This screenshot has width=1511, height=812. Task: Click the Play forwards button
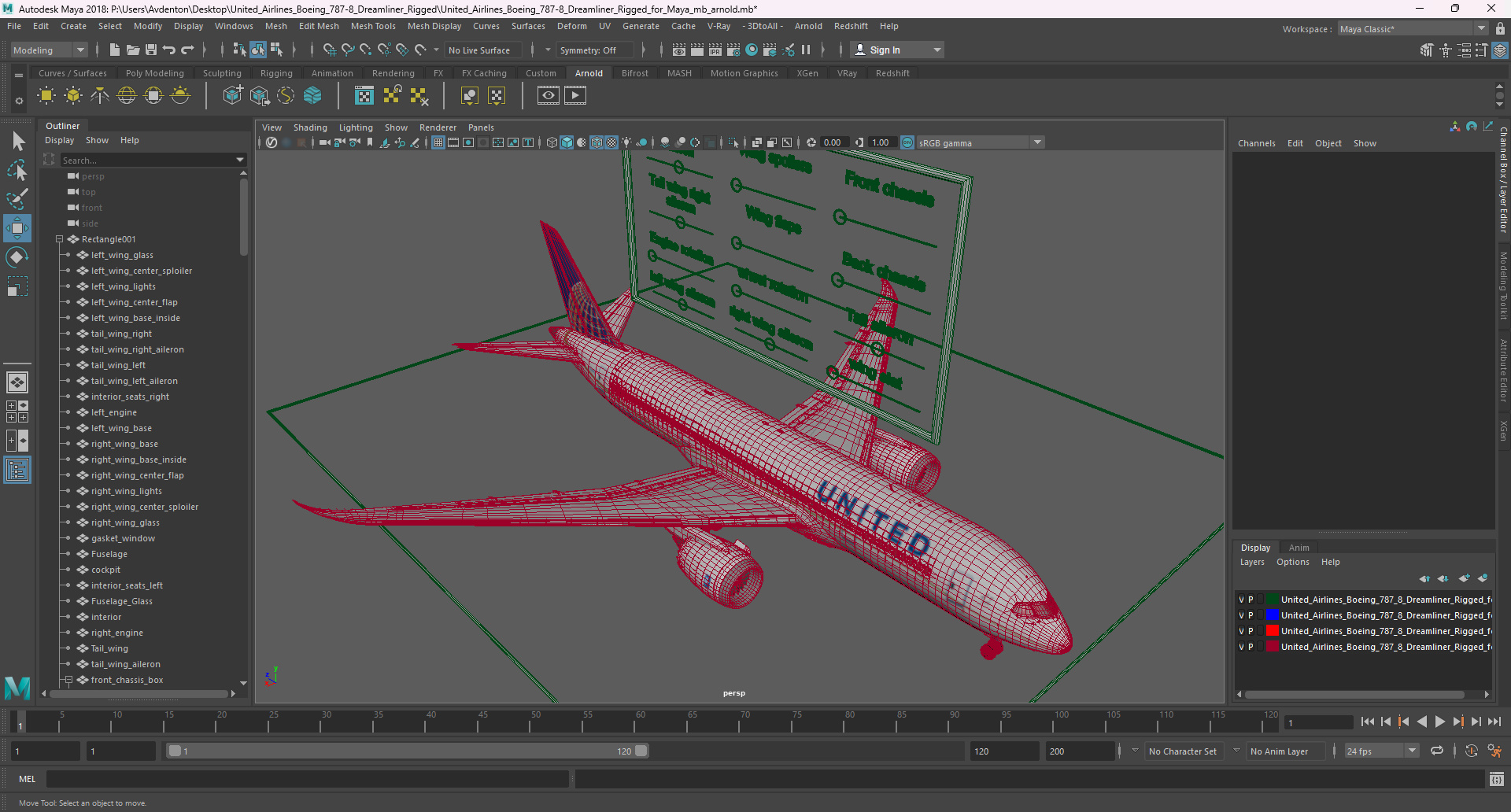[1439, 722]
